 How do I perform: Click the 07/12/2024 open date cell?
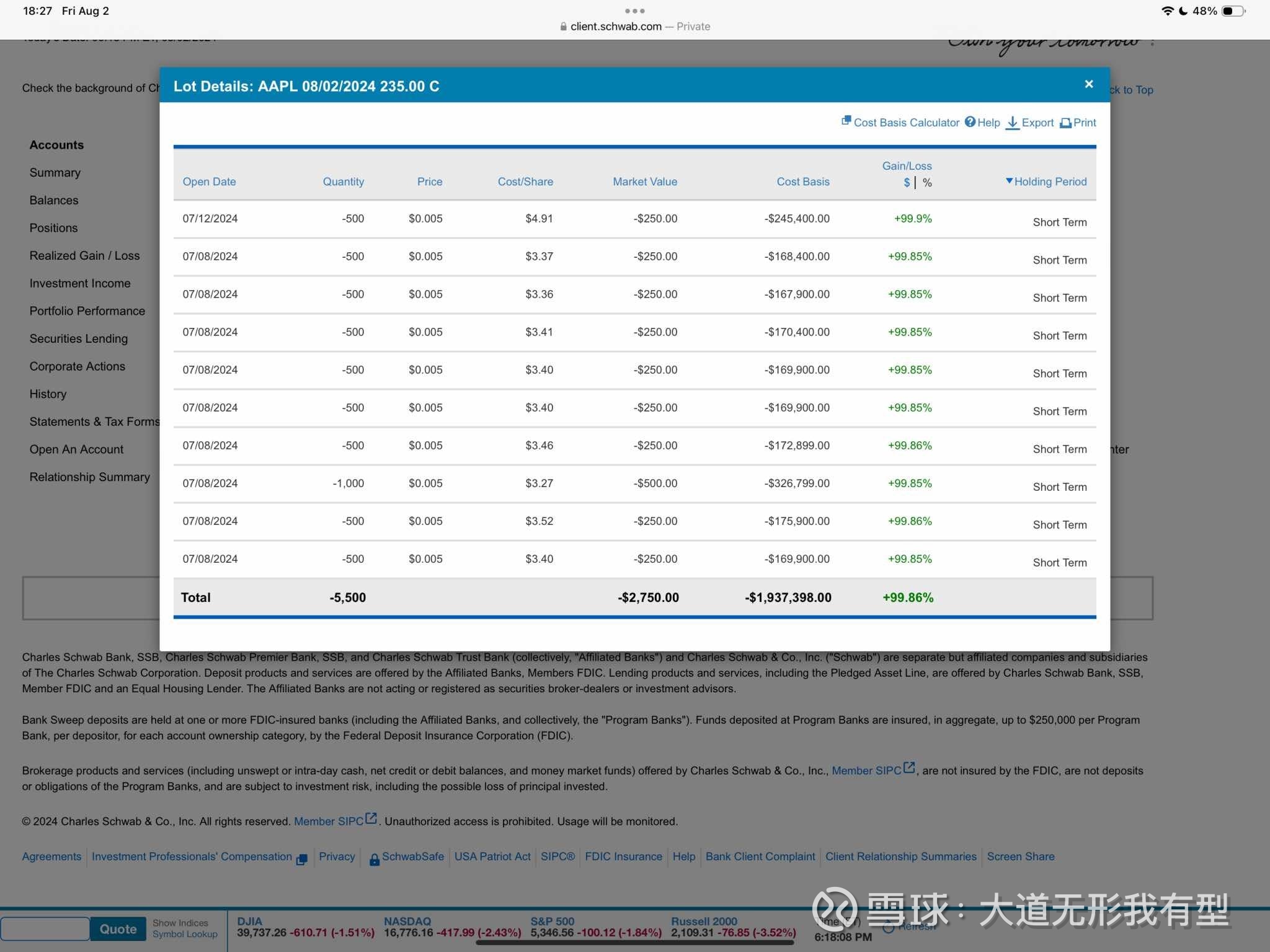(x=210, y=219)
